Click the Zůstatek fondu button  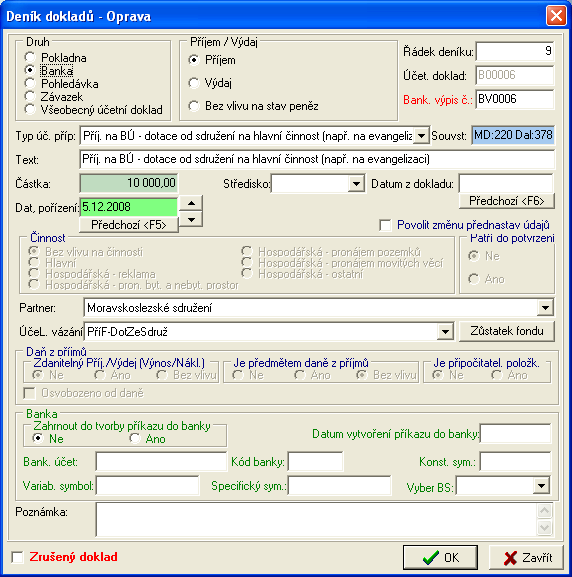[507, 332]
